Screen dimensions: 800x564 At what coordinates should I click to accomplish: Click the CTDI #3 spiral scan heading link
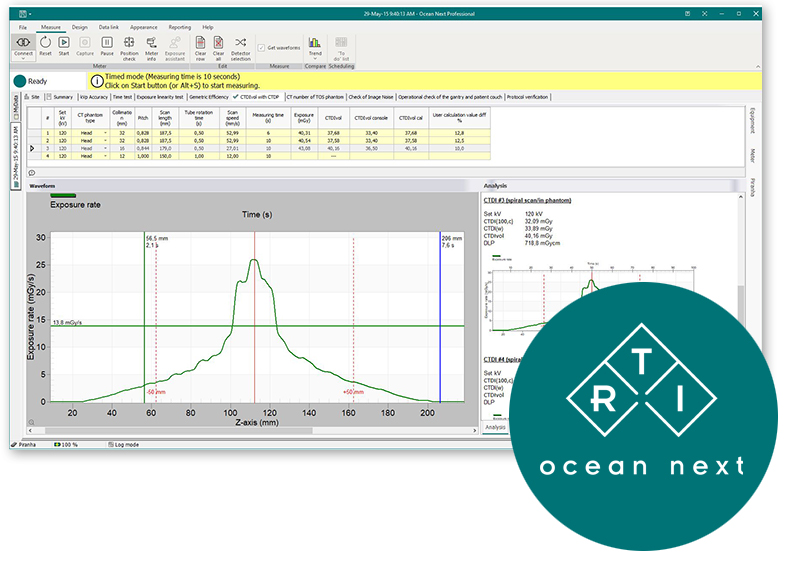(527, 200)
